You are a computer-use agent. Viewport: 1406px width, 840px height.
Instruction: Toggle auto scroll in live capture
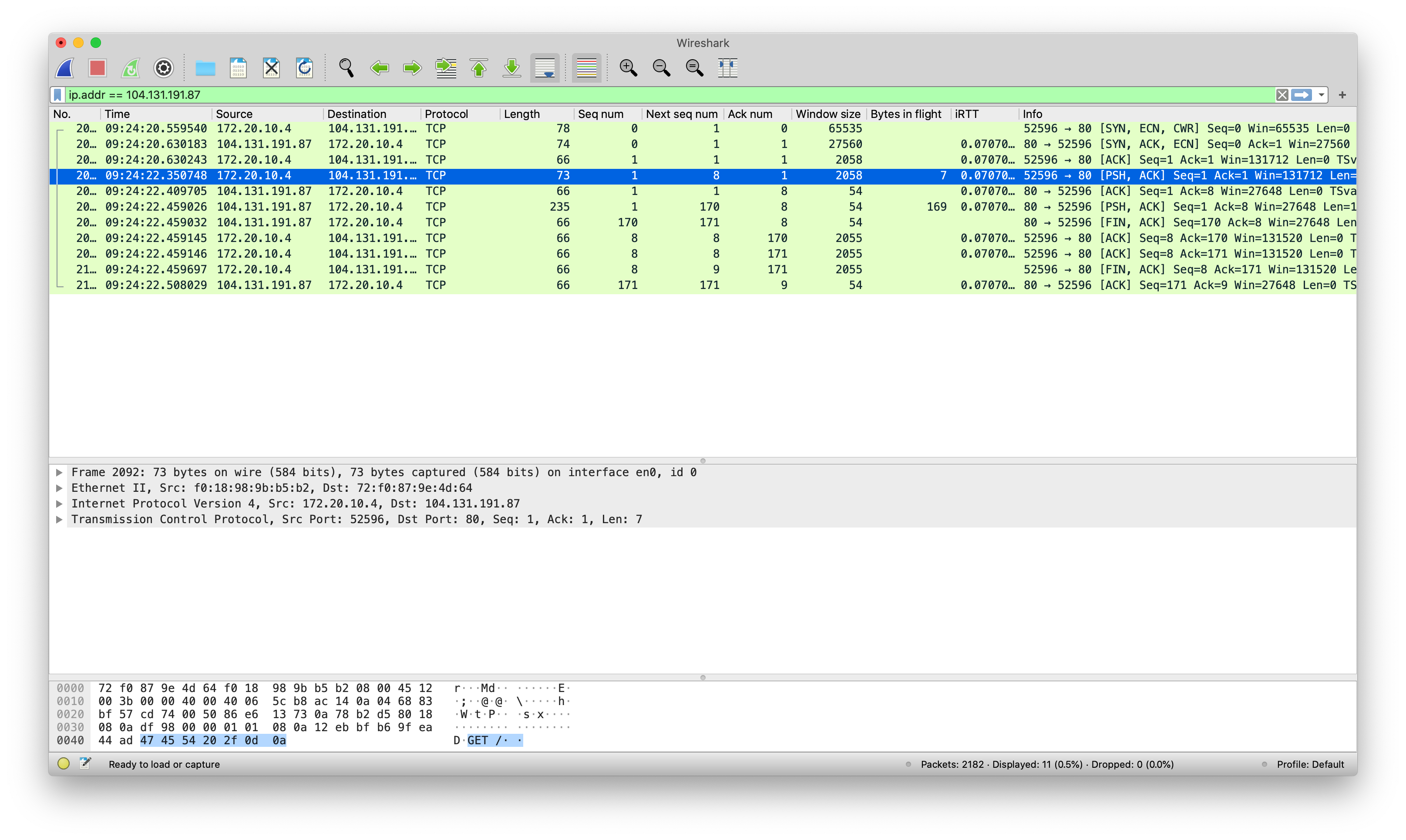point(544,68)
